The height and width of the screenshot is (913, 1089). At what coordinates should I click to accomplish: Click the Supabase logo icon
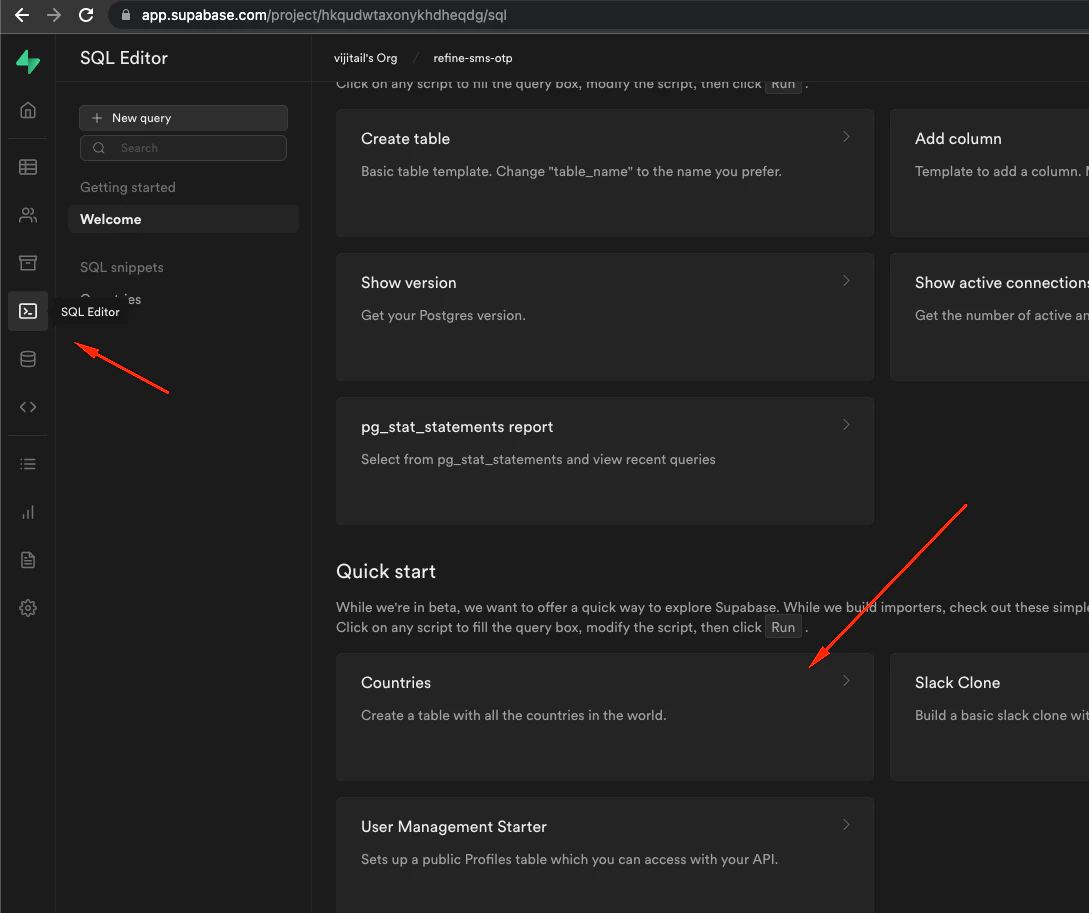click(28, 62)
